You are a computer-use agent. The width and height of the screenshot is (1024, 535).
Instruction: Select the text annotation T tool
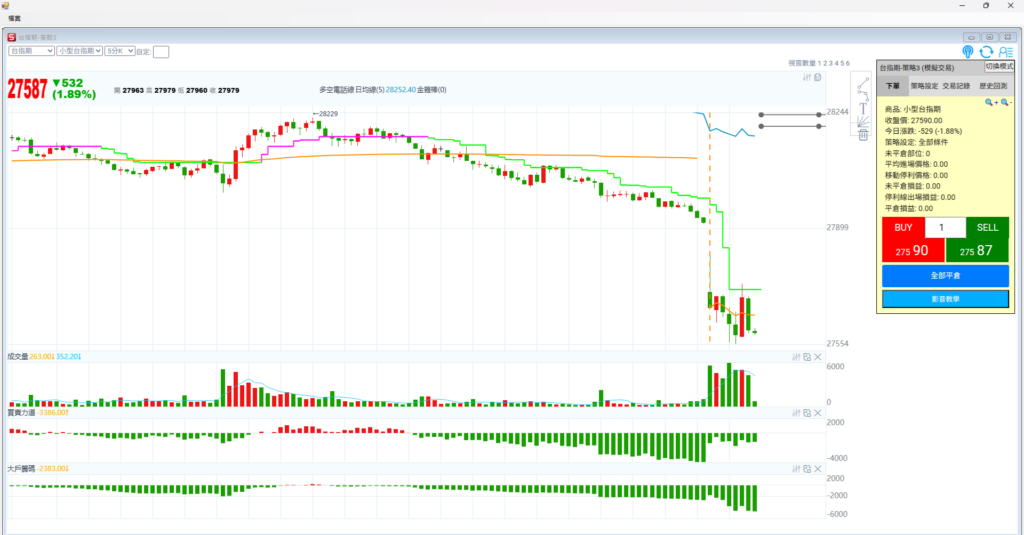click(x=862, y=110)
